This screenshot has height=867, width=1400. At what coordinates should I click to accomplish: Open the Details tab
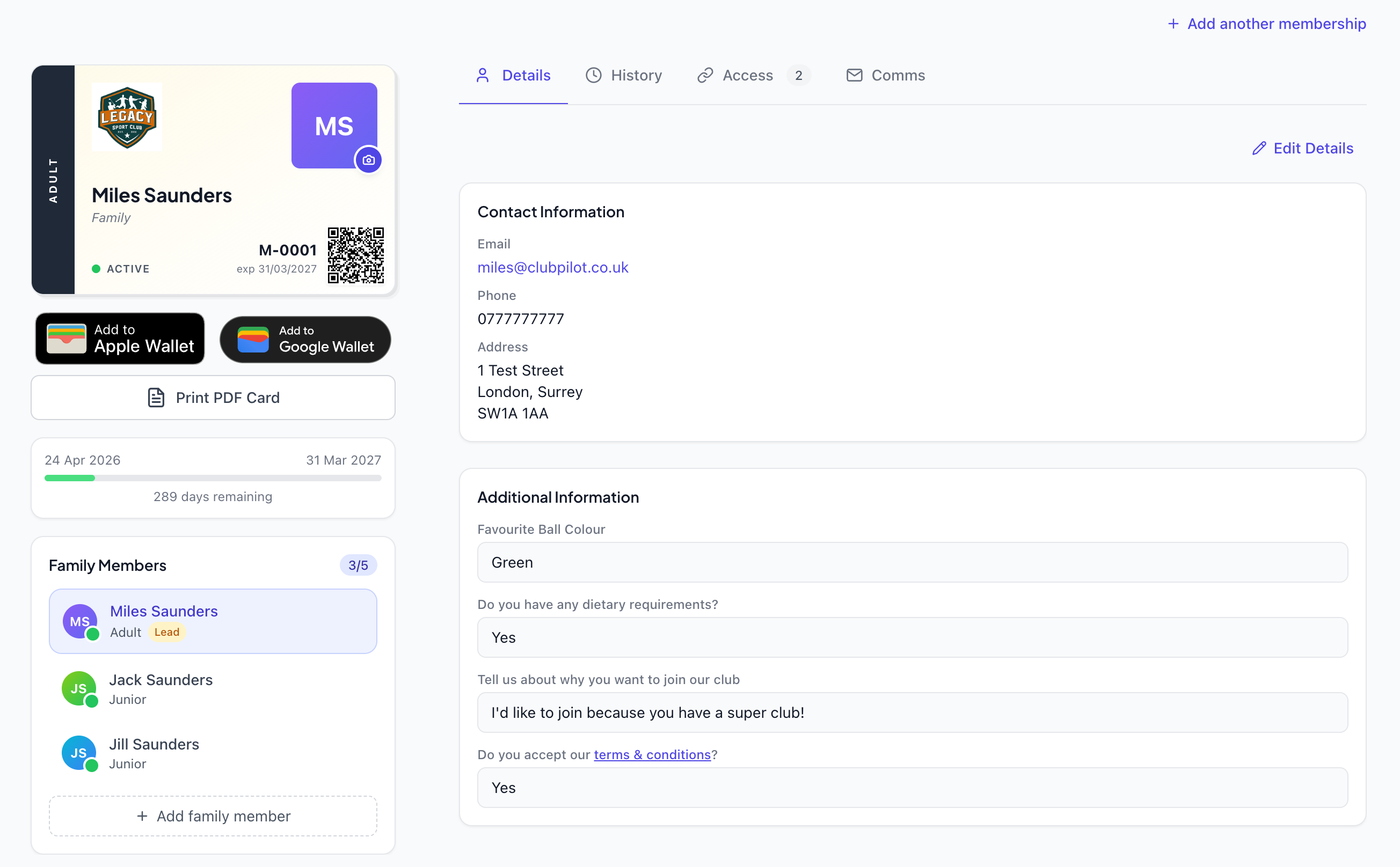(513, 75)
